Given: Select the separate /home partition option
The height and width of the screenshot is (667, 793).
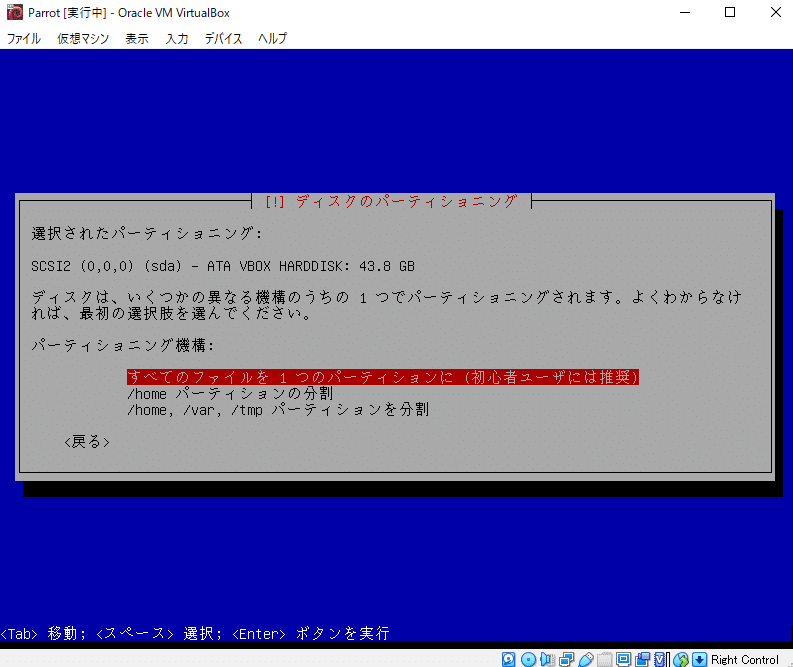Looking at the screenshot, I should 230,393.
